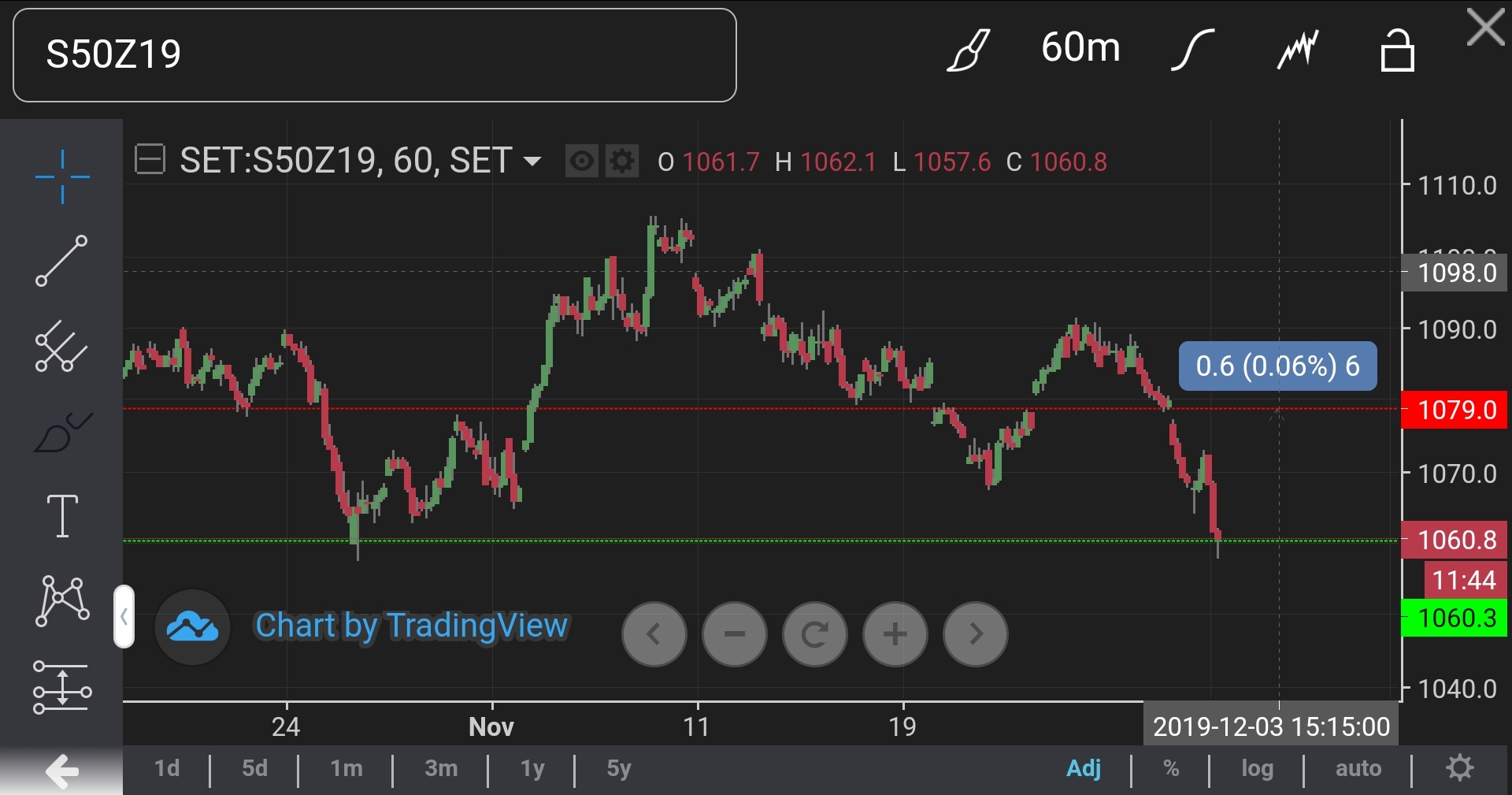Expand the SET:S50Z19 symbol dropdown arrow

point(532,162)
